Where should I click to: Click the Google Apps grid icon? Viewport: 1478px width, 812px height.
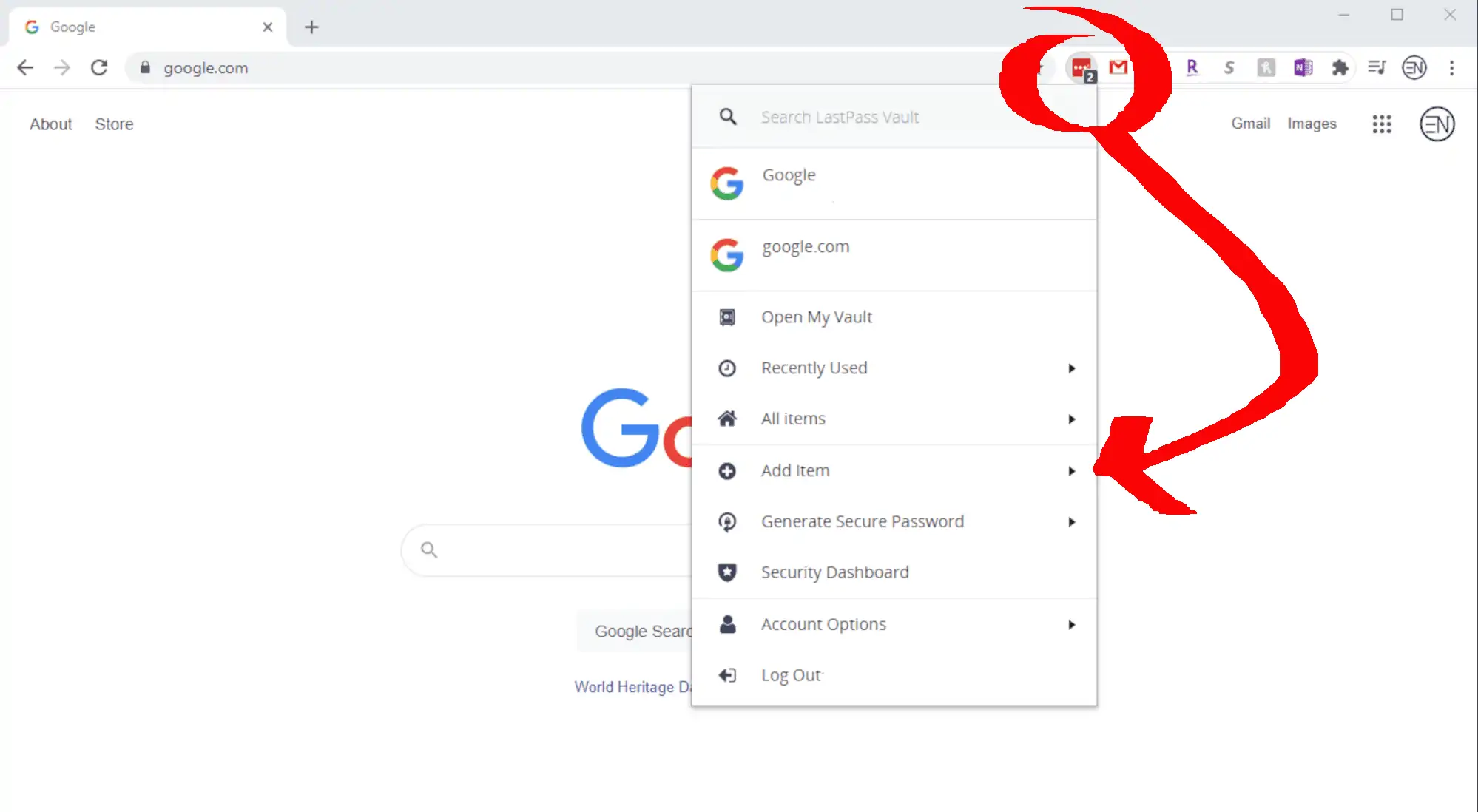[x=1382, y=123]
